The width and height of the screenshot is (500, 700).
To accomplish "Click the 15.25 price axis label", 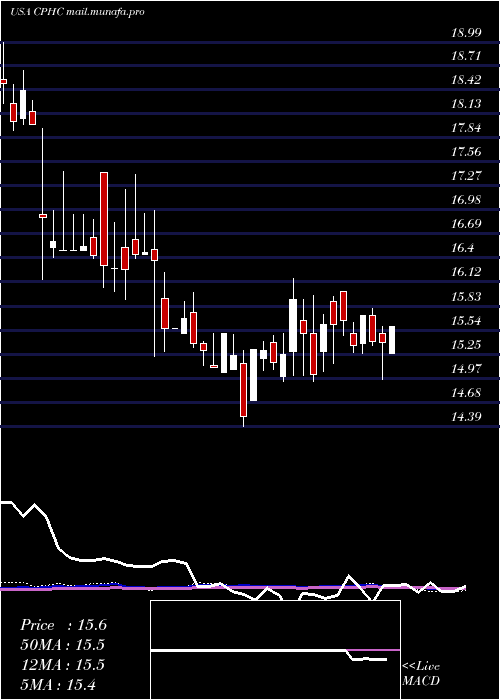I will [x=466, y=345].
